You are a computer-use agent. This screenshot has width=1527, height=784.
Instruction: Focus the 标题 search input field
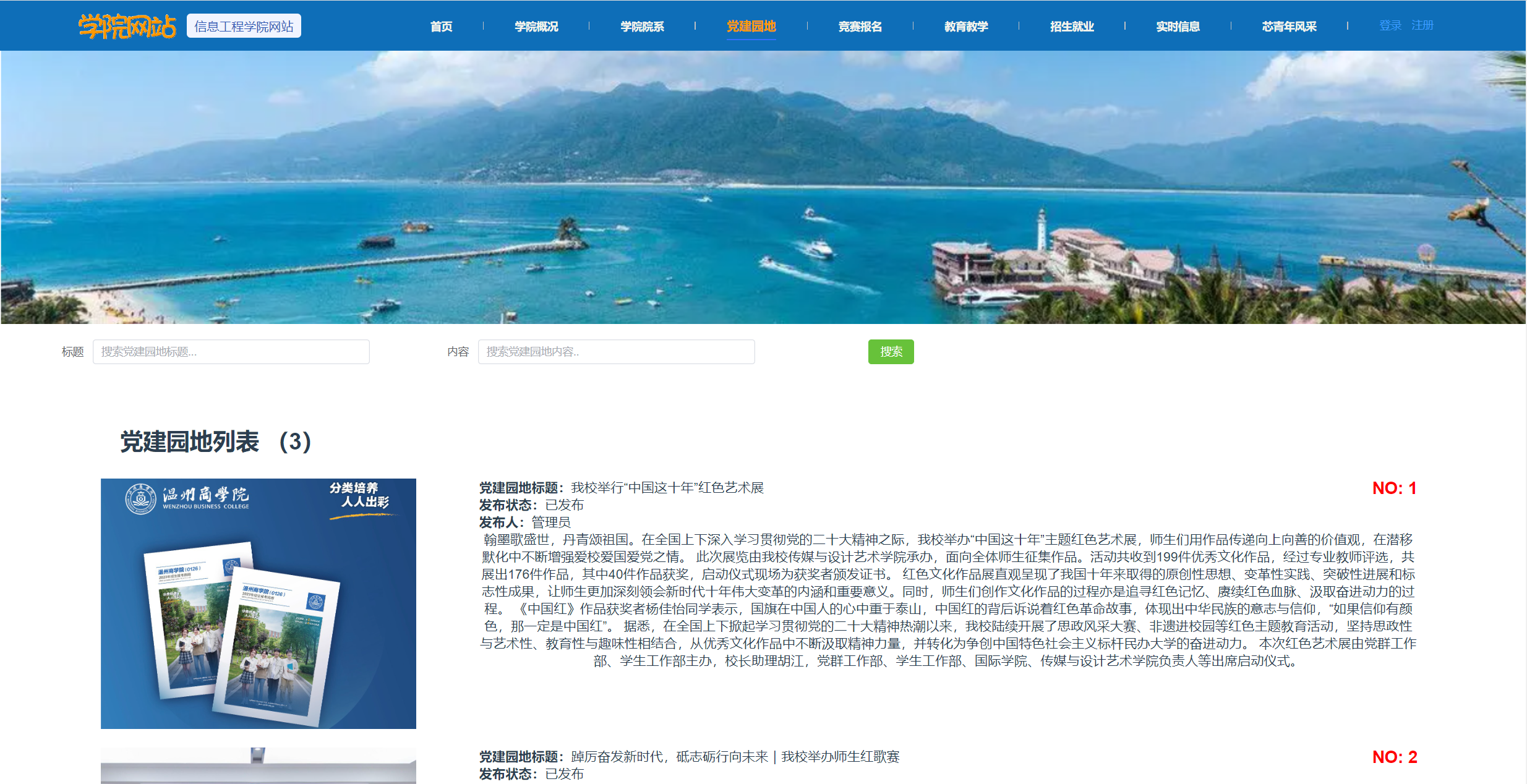click(x=231, y=352)
